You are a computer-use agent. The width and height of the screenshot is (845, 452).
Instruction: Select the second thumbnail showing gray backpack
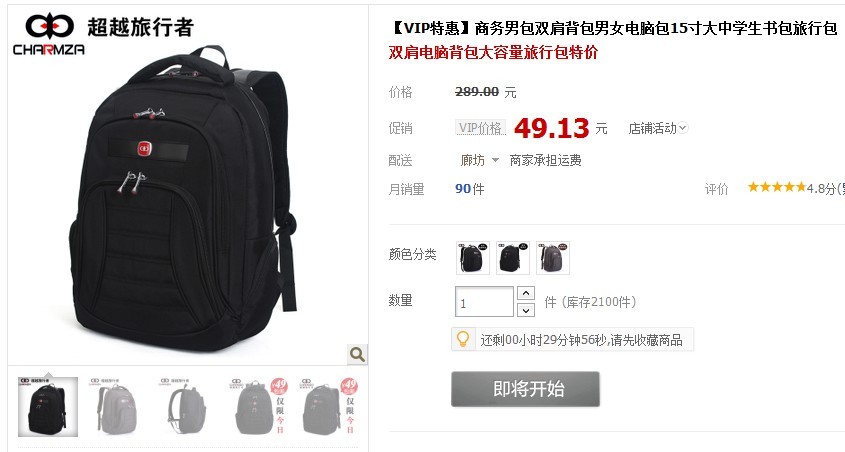116,407
